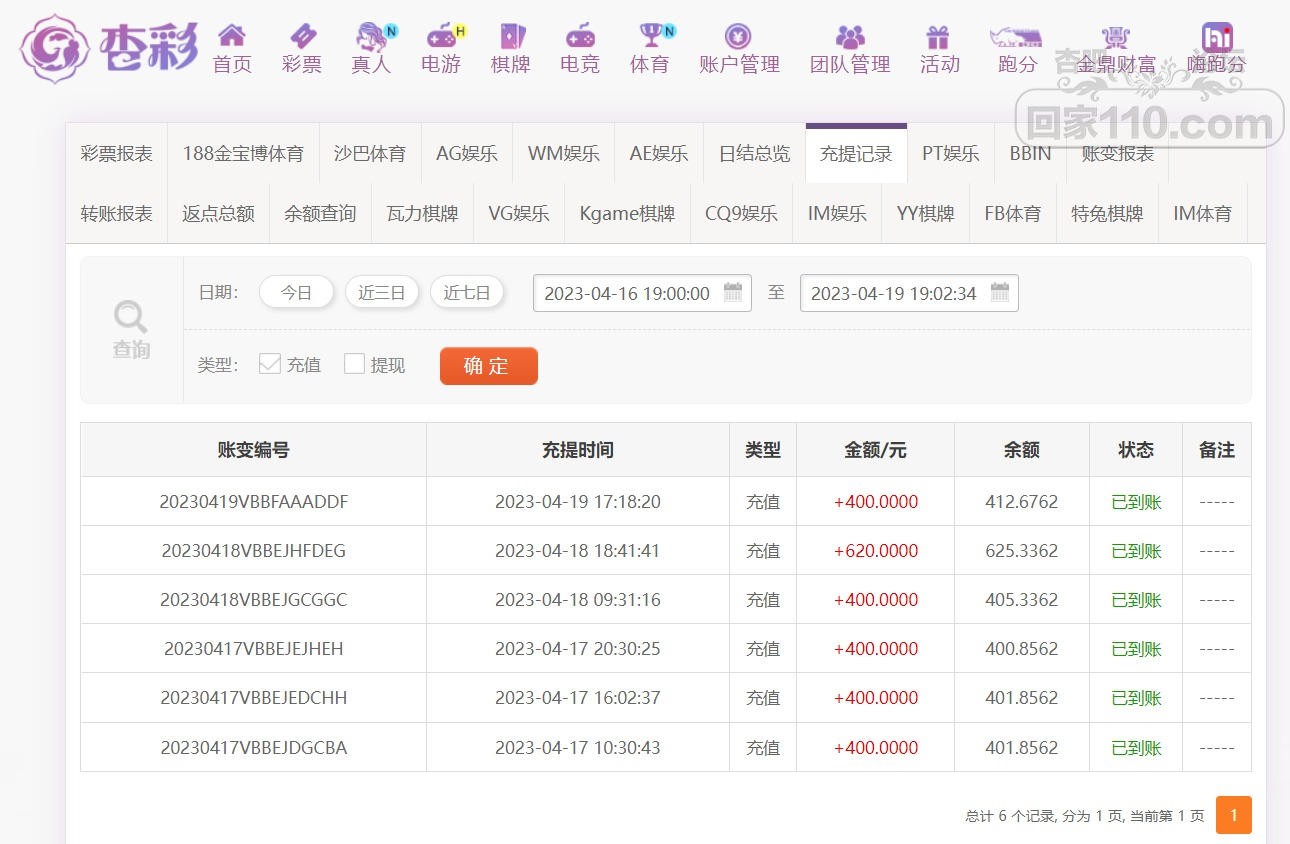Open end date calendar picker icon
This screenshot has width=1290, height=844.
(x=1000, y=293)
